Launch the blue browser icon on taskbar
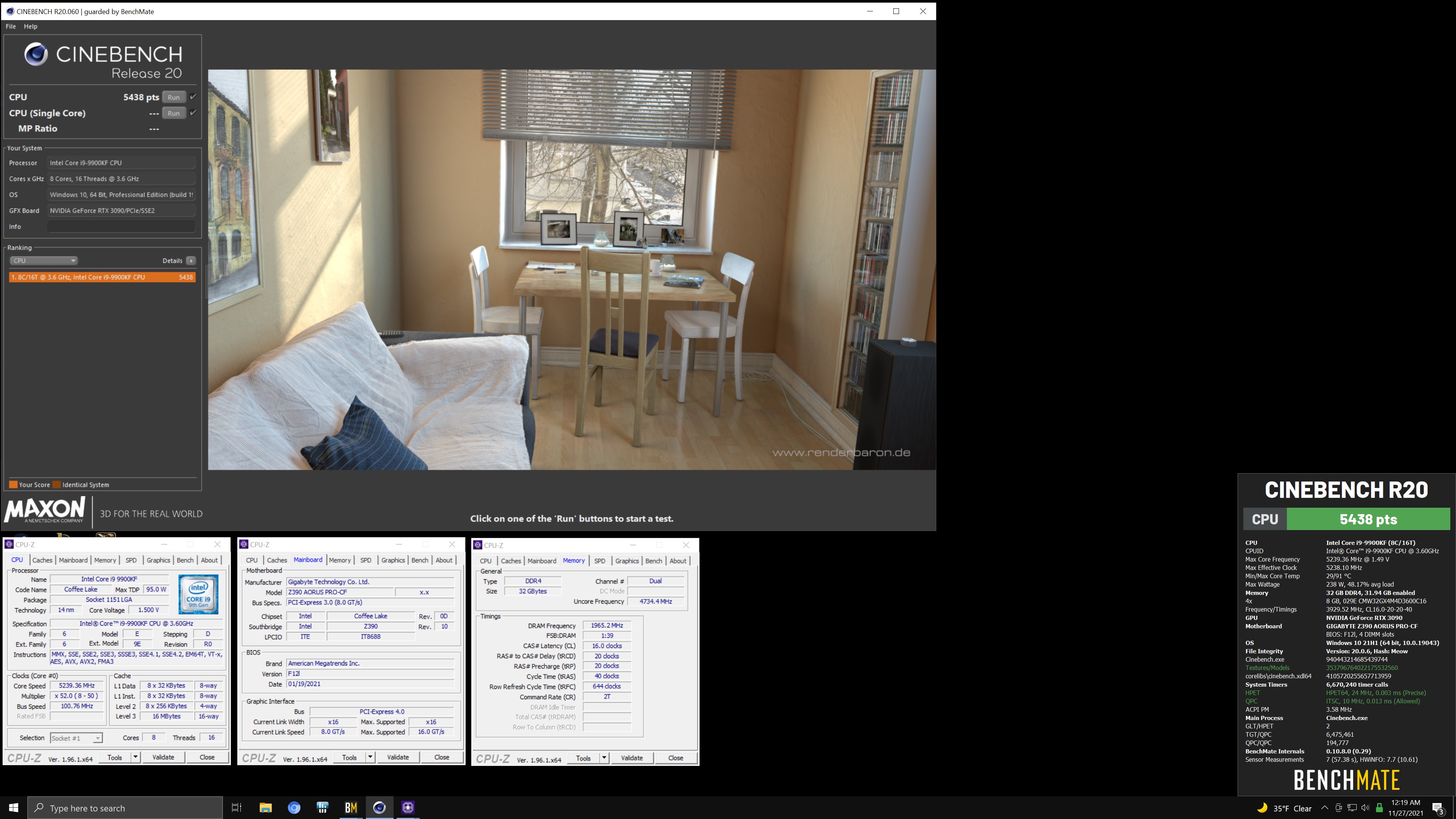This screenshot has width=1456, height=819. pyautogui.click(x=294, y=808)
